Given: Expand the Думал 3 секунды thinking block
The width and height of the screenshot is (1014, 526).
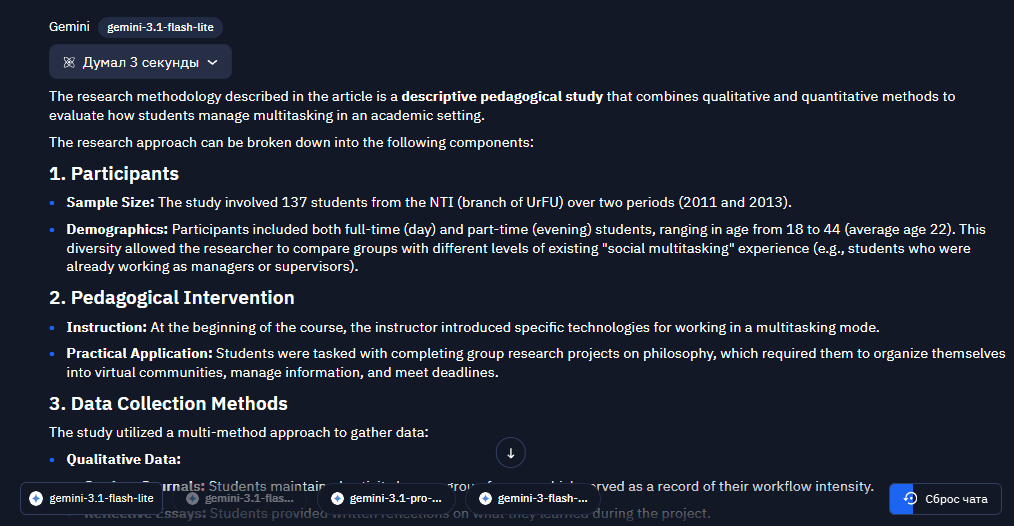Looking at the screenshot, I should 140,62.
